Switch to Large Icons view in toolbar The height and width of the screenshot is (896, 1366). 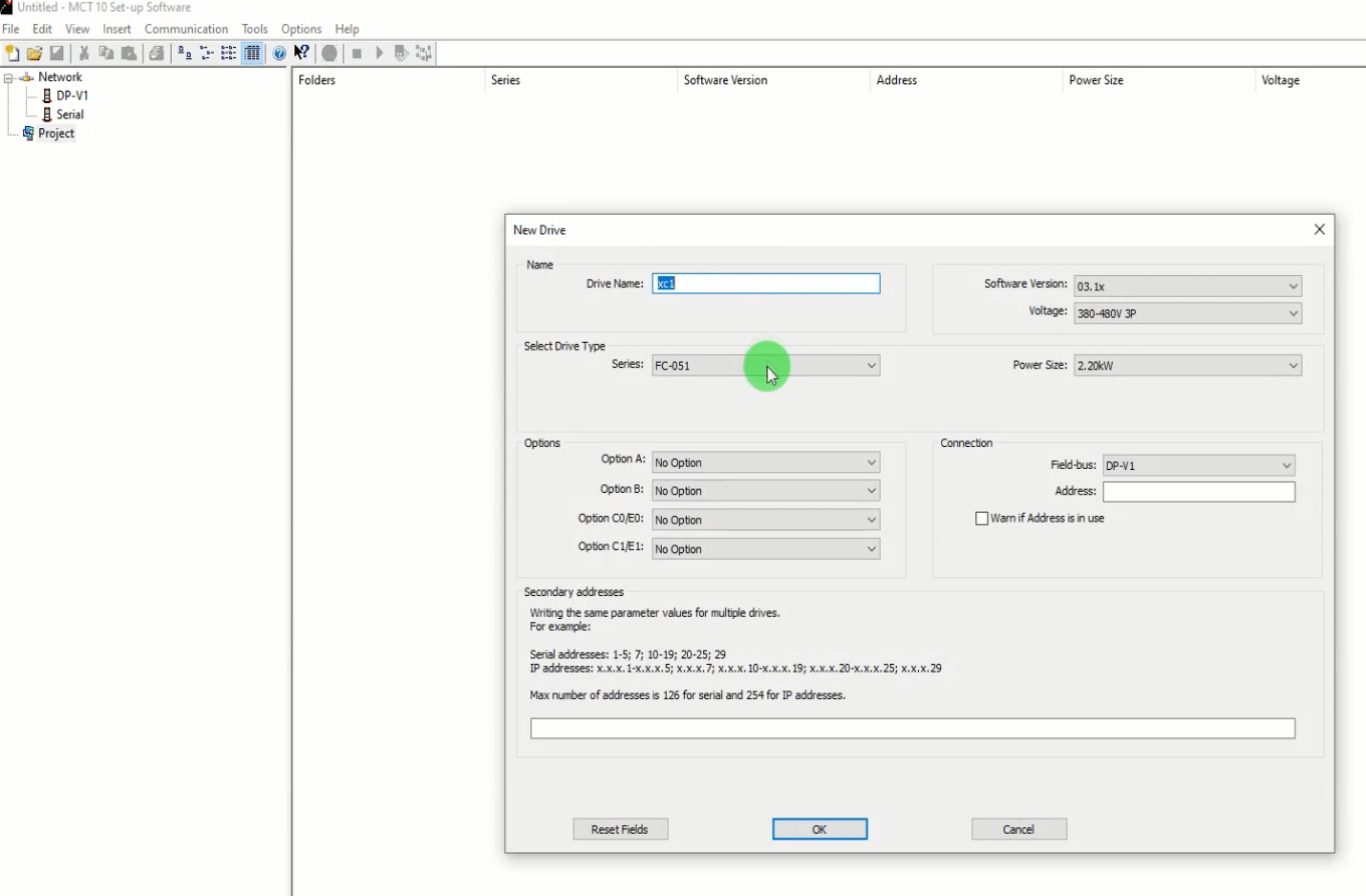(x=184, y=53)
